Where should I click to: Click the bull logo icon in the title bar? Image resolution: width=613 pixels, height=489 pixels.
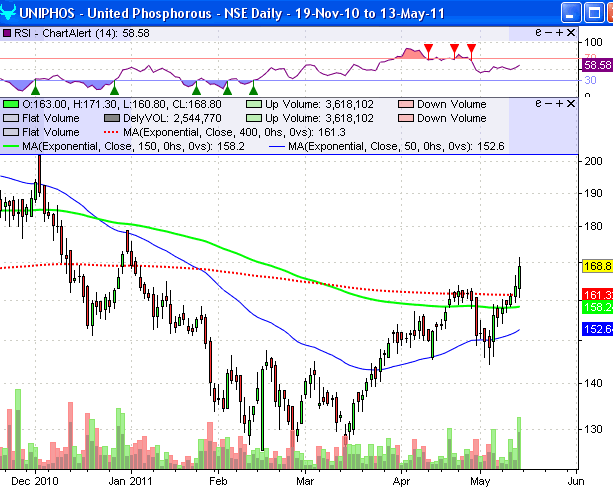click(7, 12)
